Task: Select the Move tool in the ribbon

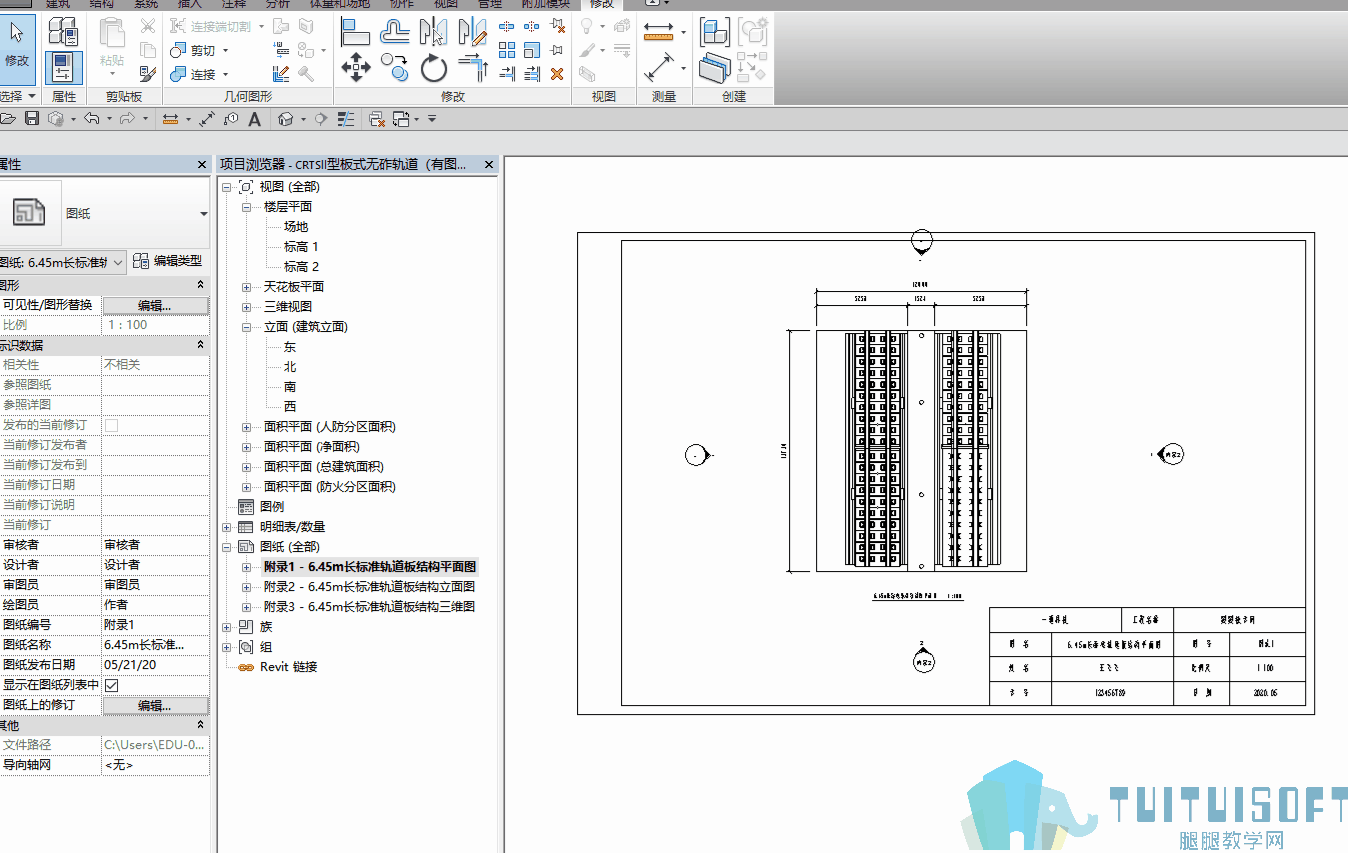Action: (x=356, y=68)
